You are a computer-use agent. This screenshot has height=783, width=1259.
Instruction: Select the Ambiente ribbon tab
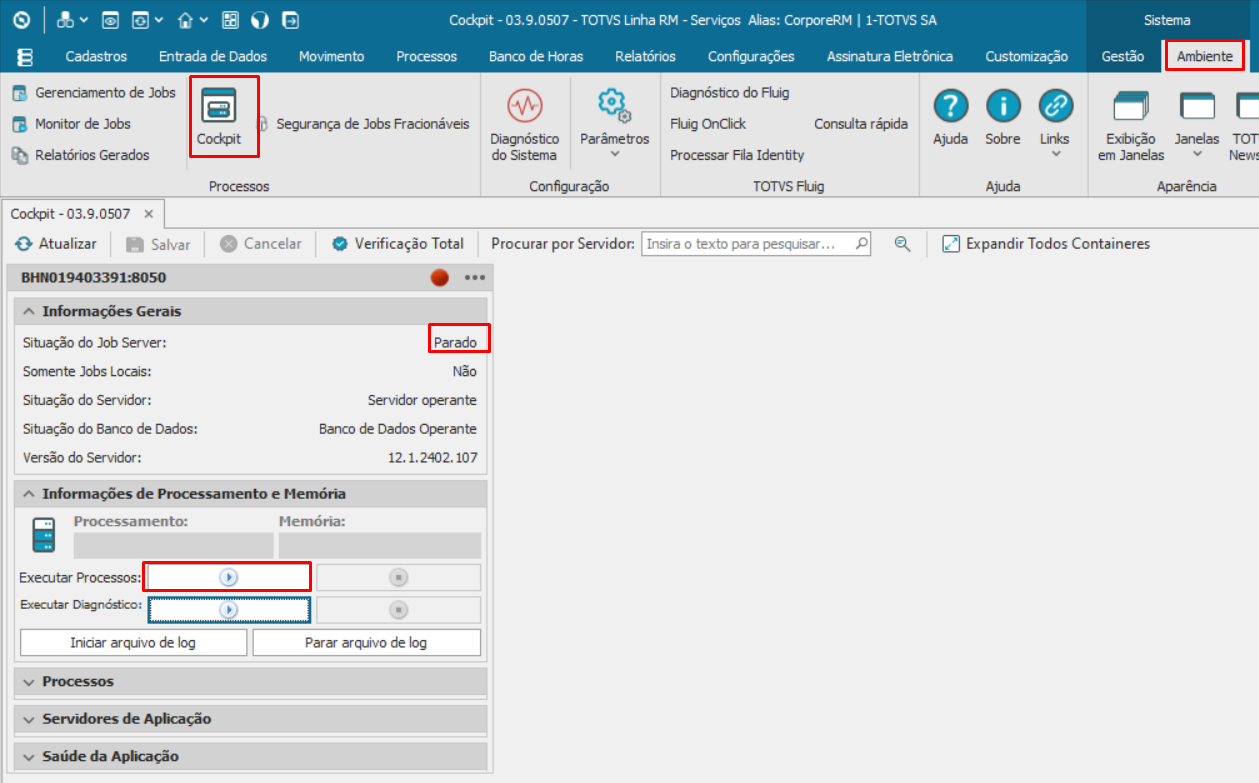(x=1204, y=56)
